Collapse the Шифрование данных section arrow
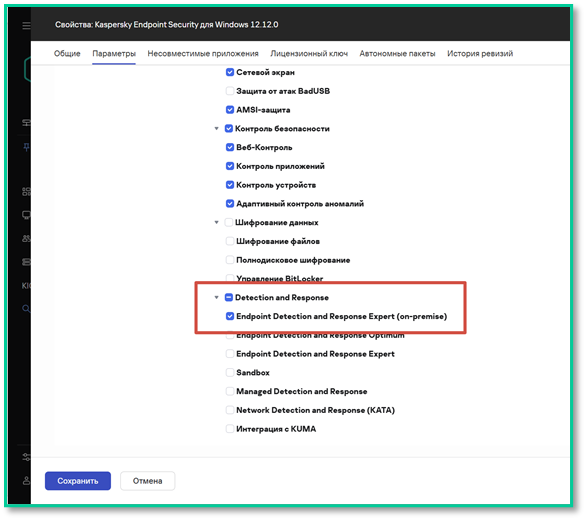This screenshot has width=586, height=520. pos(216,222)
